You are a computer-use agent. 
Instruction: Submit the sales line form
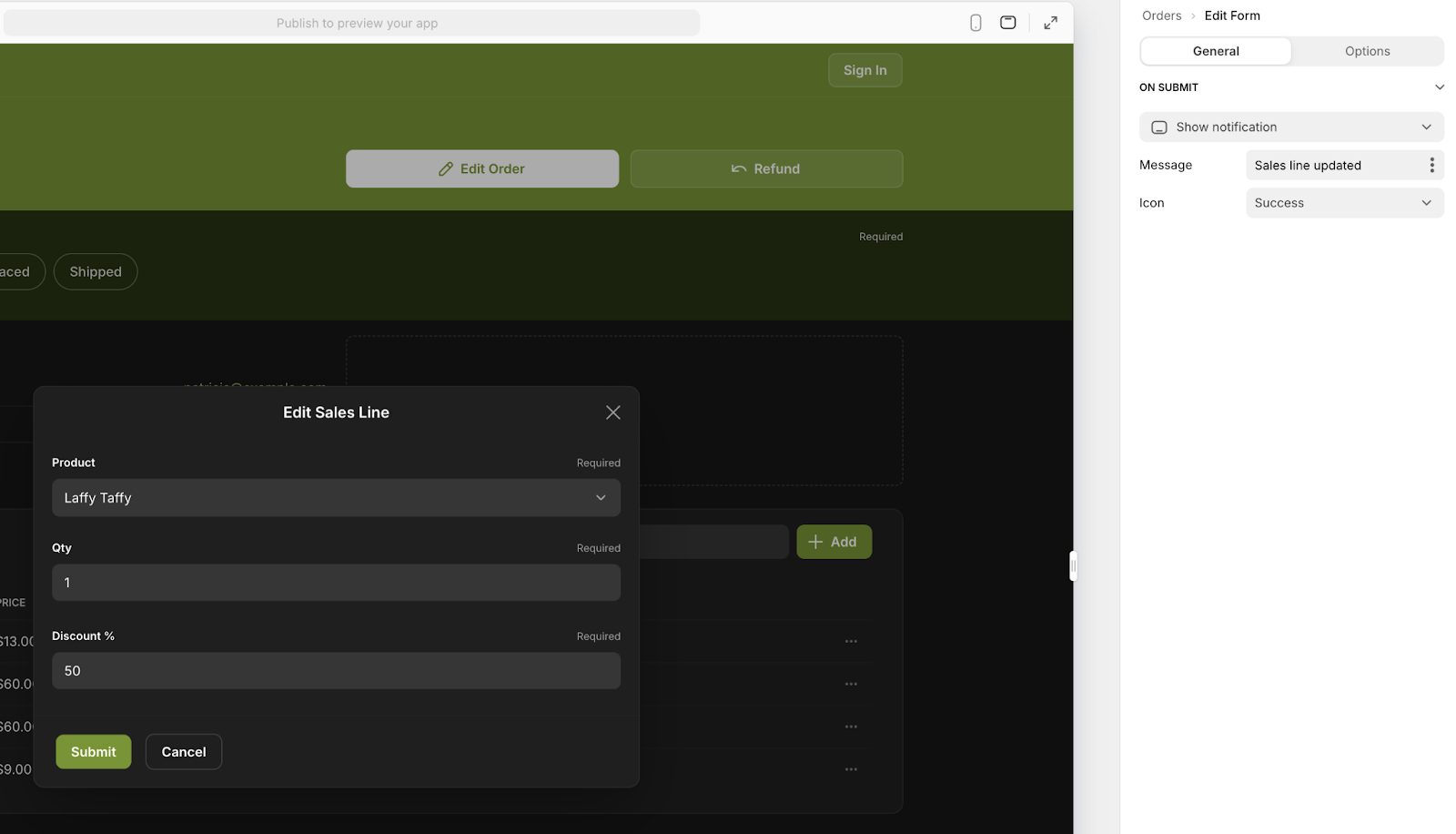tap(94, 752)
